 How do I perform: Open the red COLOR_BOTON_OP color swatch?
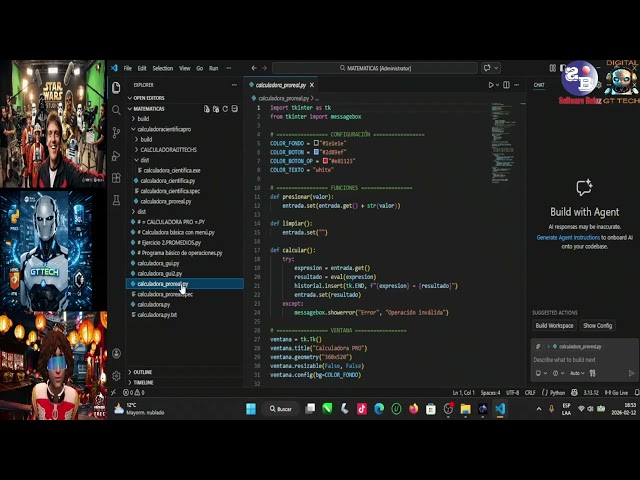pos(325,161)
